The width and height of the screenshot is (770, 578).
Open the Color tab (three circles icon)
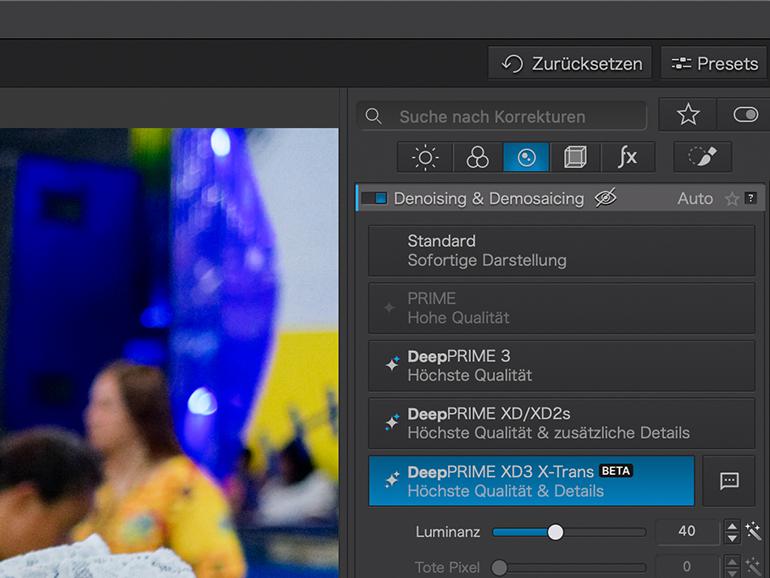pos(477,157)
